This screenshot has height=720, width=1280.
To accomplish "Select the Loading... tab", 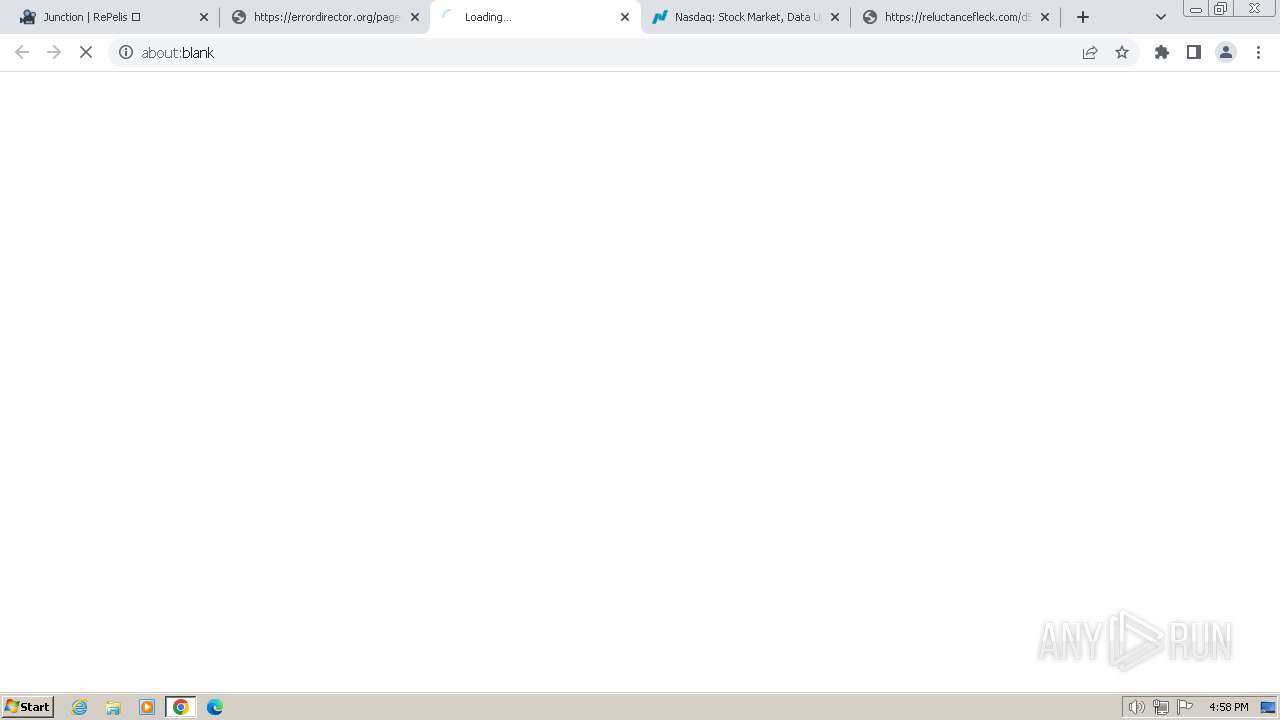I will click(x=535, y=17).
